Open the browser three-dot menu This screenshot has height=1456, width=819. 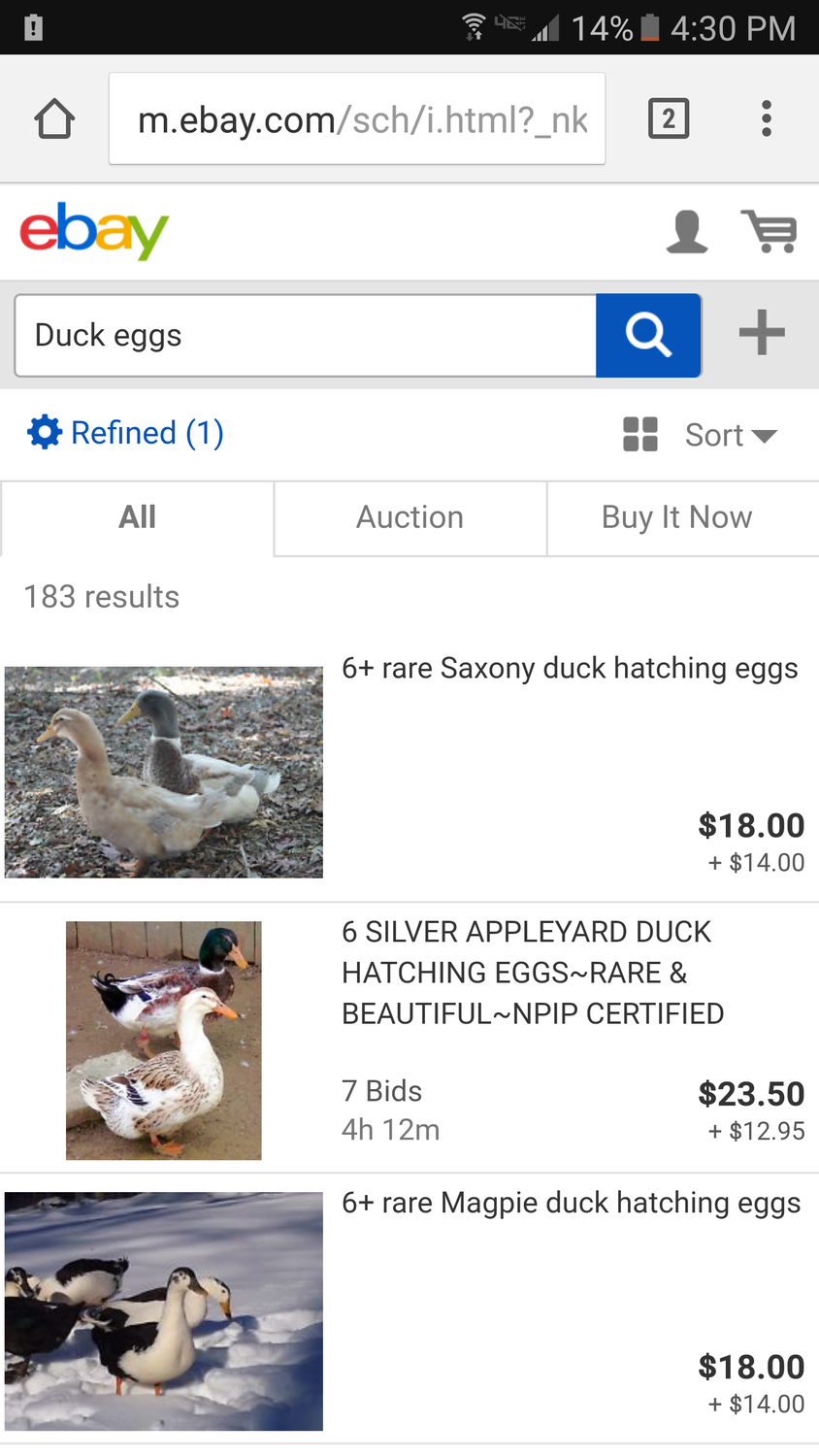click(x=767, y=119)
